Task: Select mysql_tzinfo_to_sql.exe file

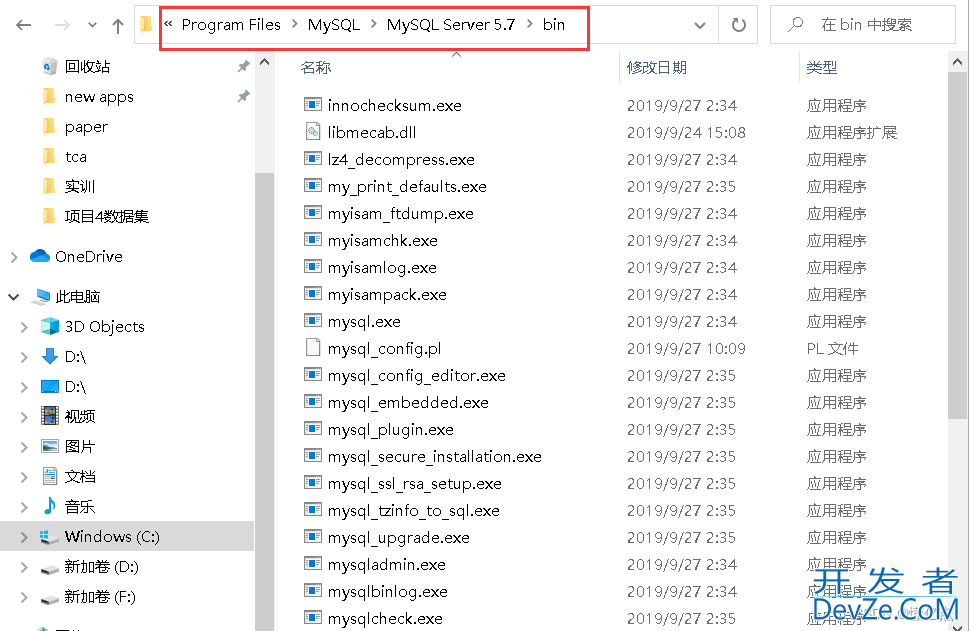Action: (x=413, y=510)
